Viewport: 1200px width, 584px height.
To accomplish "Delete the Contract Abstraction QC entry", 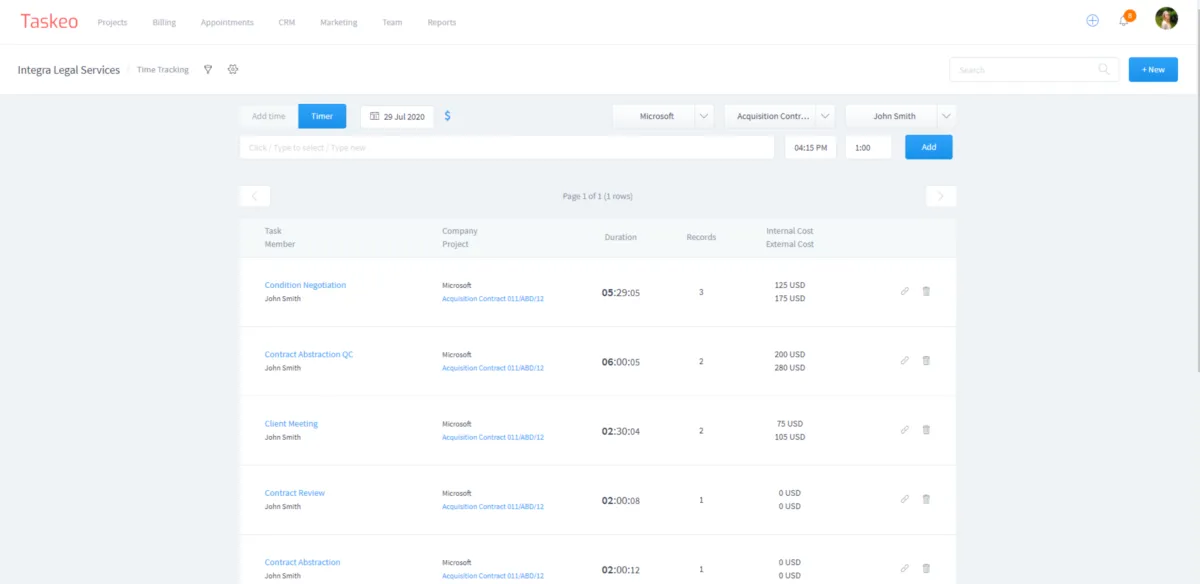I will (x=926, y=360).
